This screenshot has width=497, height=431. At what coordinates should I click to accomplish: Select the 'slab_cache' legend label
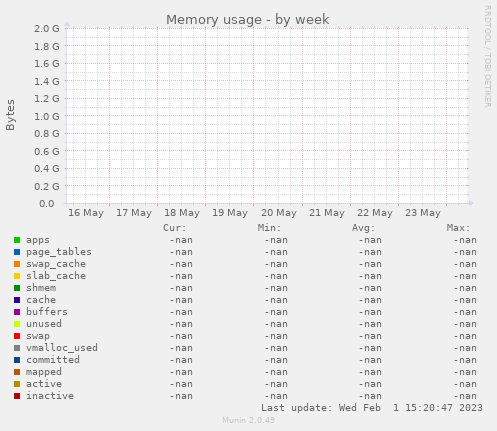pyautogui.click(x=56, y=276)
